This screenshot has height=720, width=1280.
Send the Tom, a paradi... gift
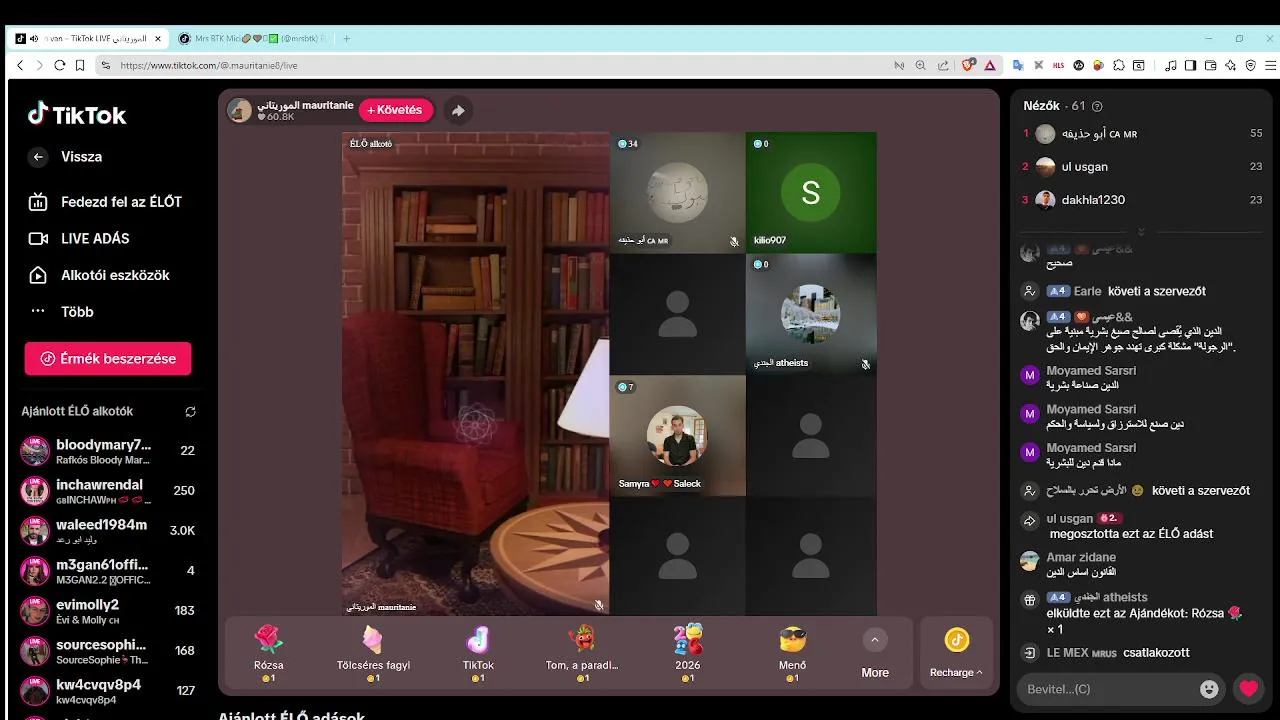[582, 653]
